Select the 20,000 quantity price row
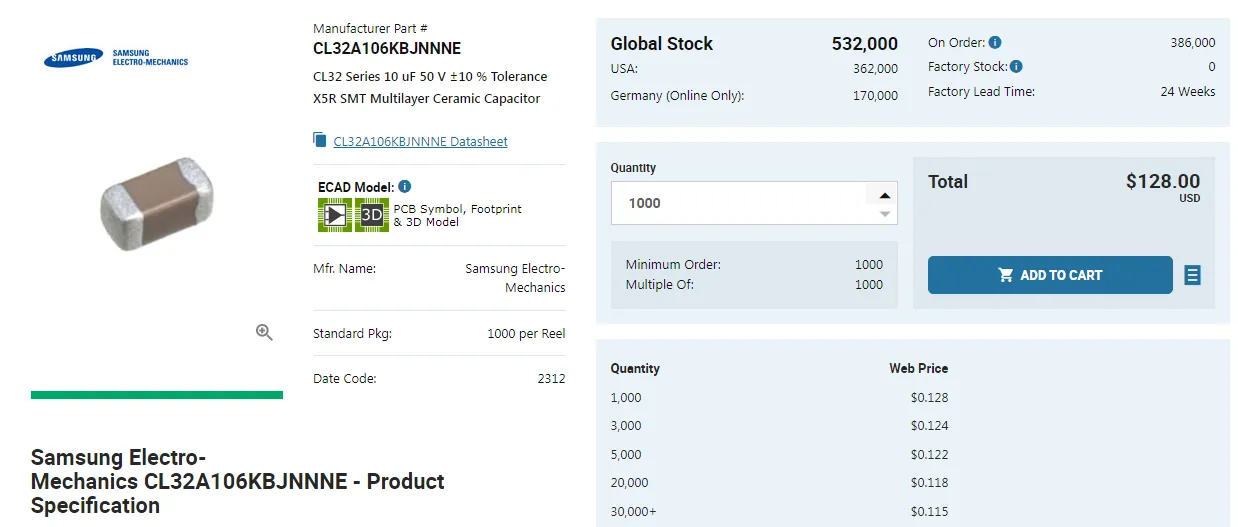The height and width of the screenshot is (527, 1238). click(779, 483)
